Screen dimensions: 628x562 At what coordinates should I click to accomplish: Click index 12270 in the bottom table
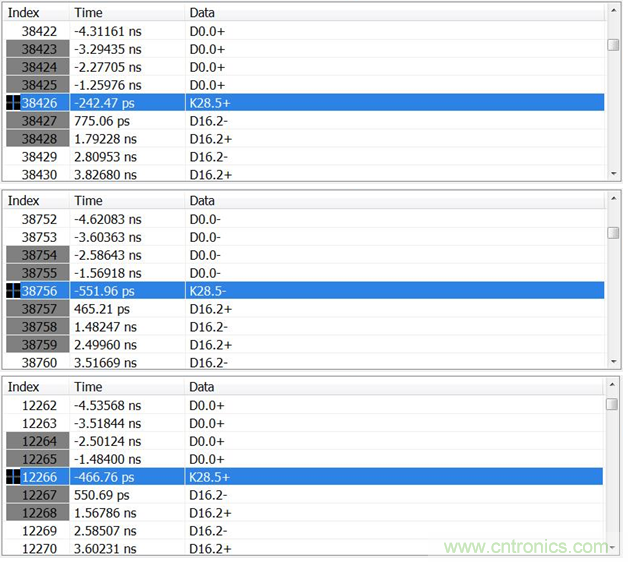(39, 549)
